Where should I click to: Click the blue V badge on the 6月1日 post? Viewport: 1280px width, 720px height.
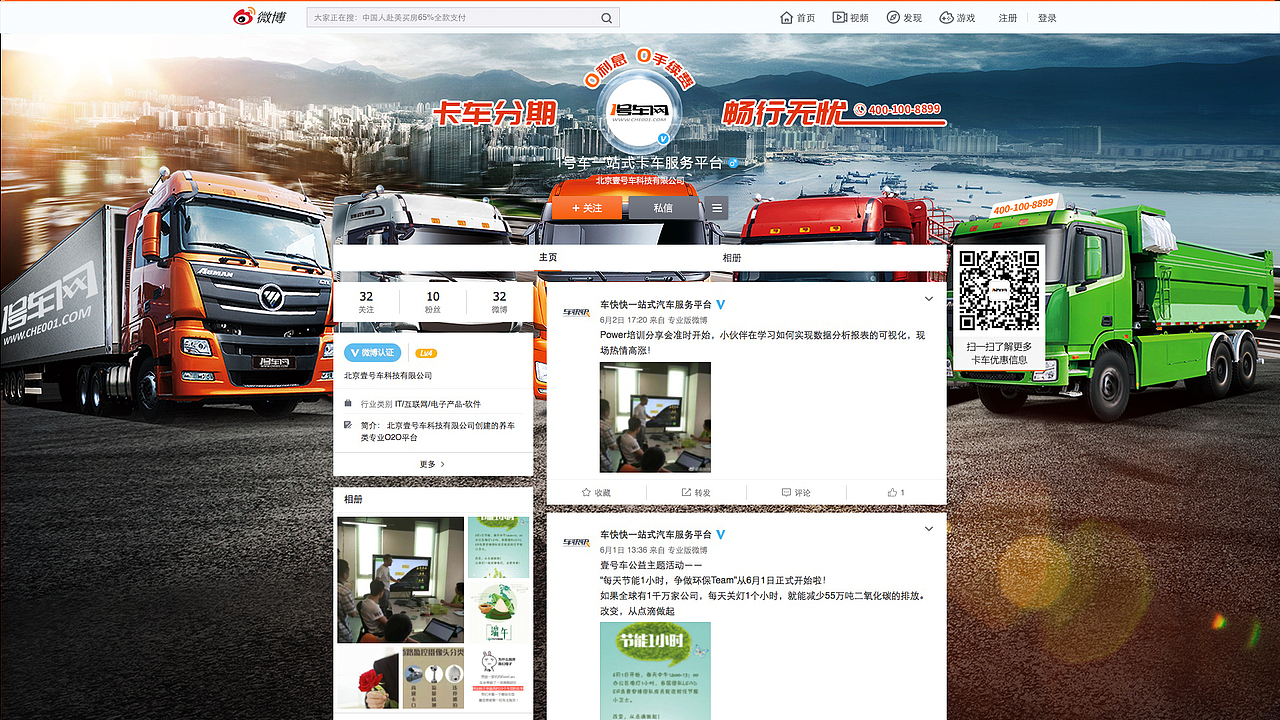720,535
